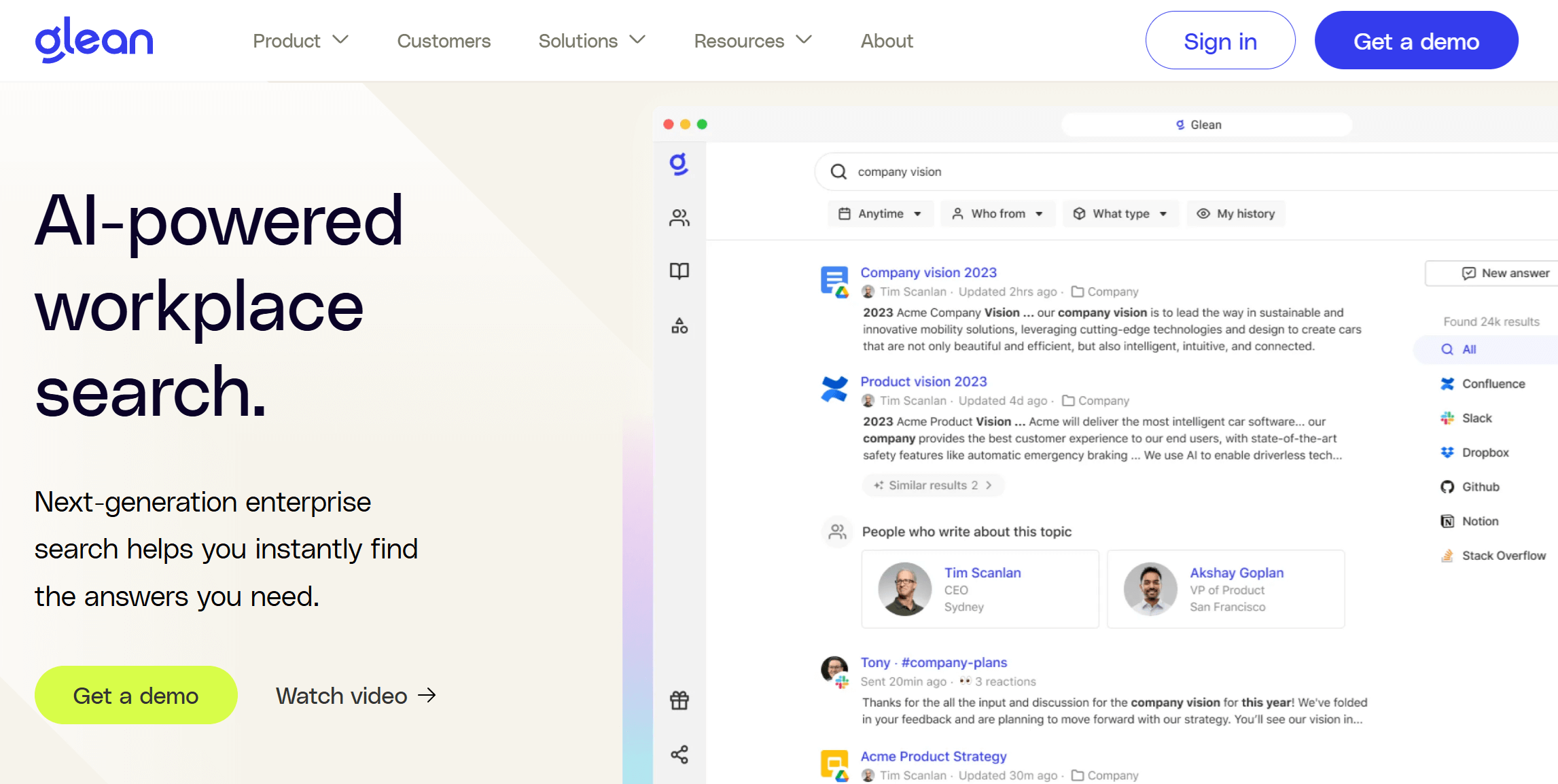Open the Tony #company-plans message
The height and width of the screenshot is (784, 1558).
[934, 662]
